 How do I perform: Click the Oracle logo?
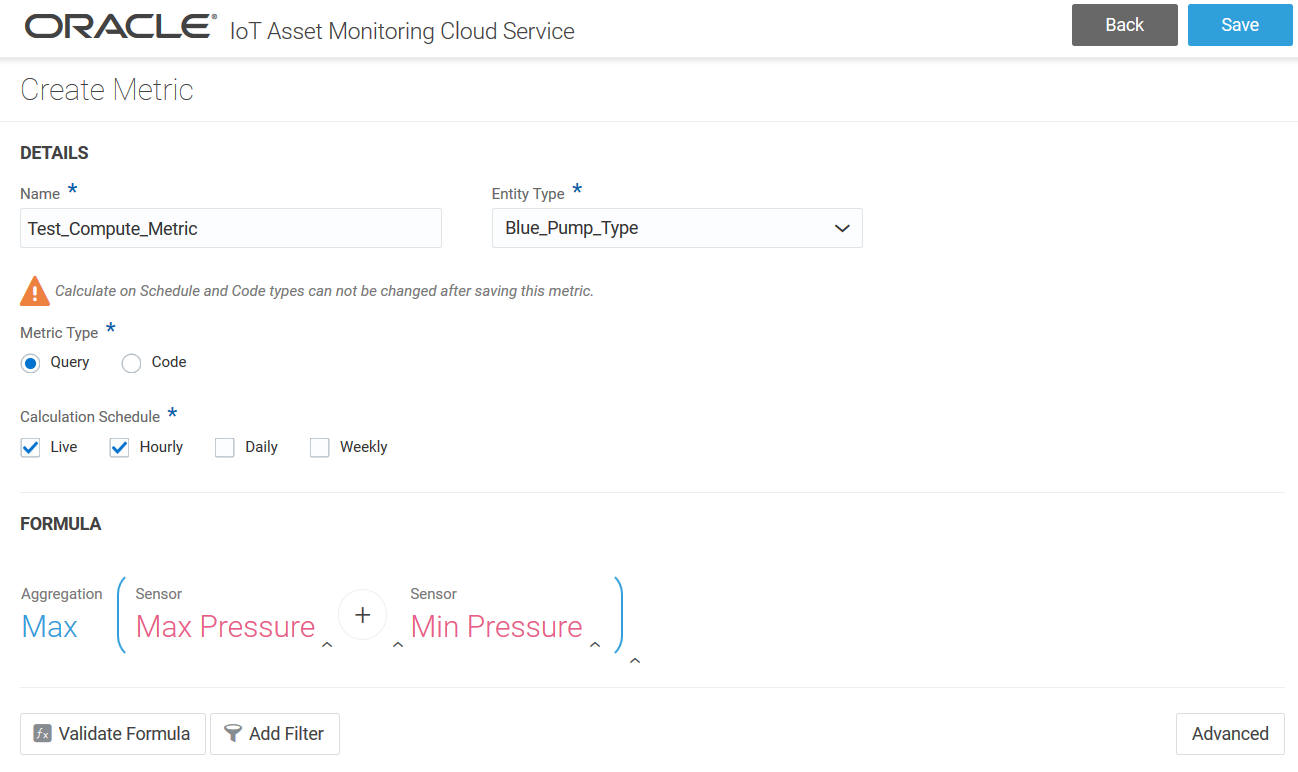(121, 27)
